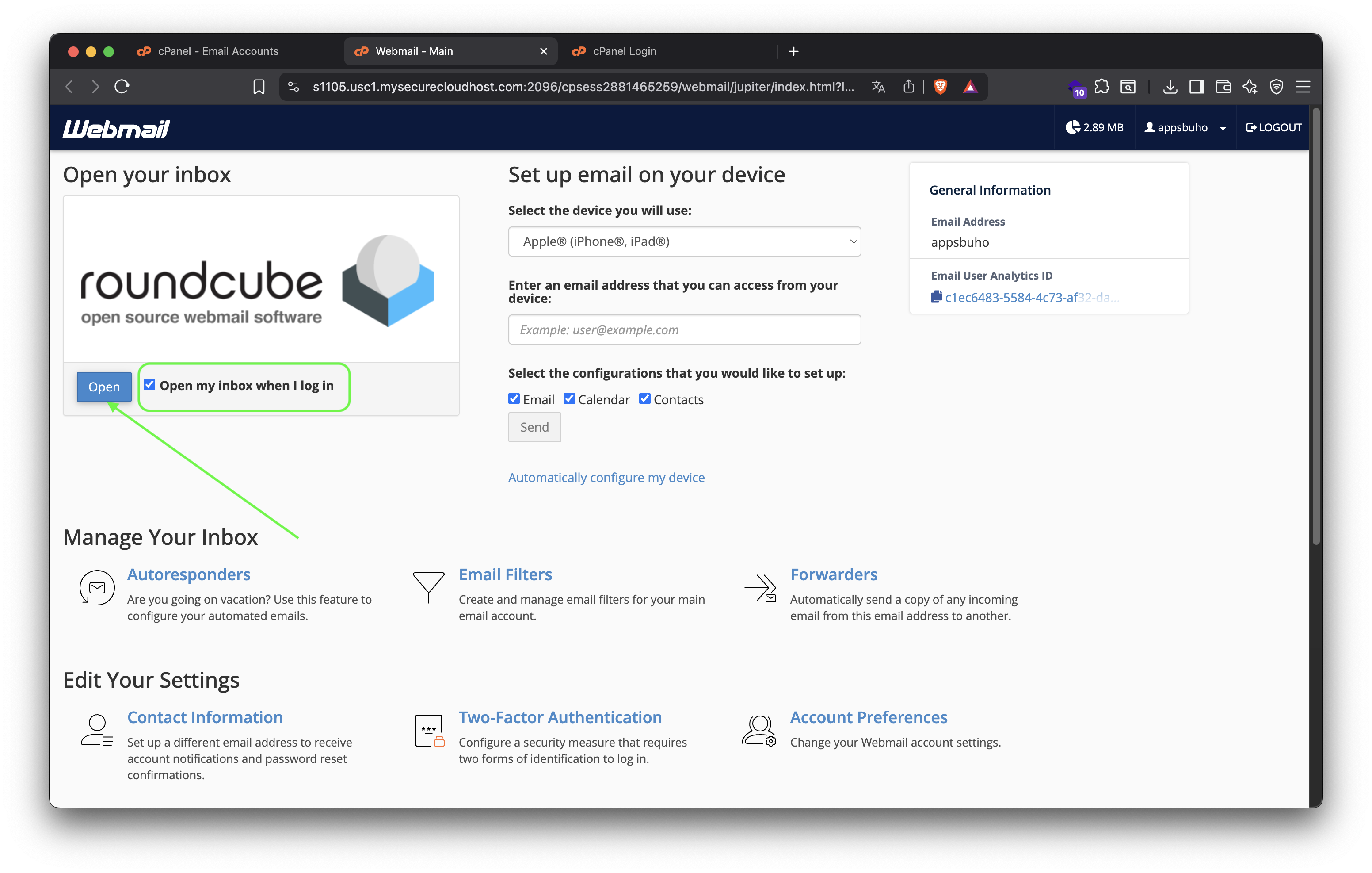Switch to cPanel - Email Accounts tab

point(218,51)
